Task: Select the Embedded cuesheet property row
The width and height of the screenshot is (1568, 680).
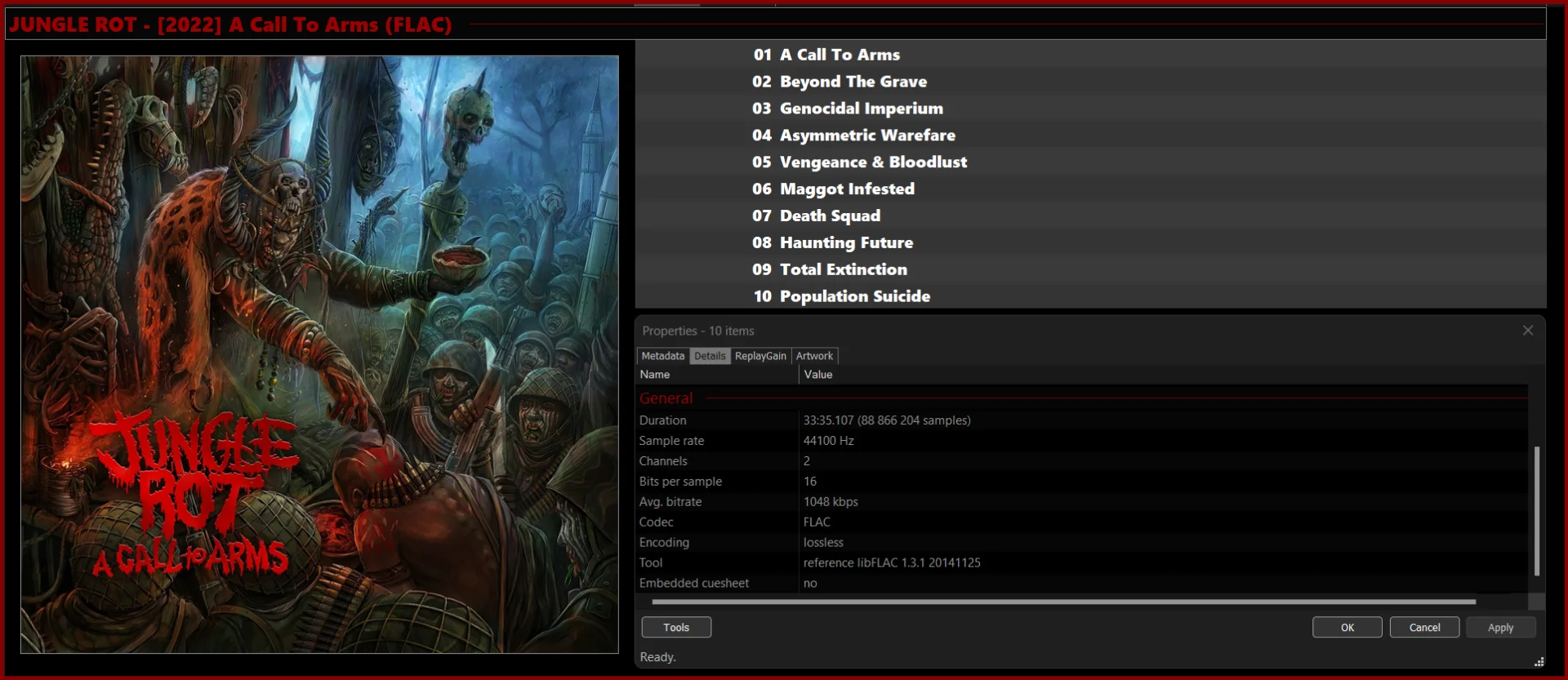Action: [x=1082, y=583]
